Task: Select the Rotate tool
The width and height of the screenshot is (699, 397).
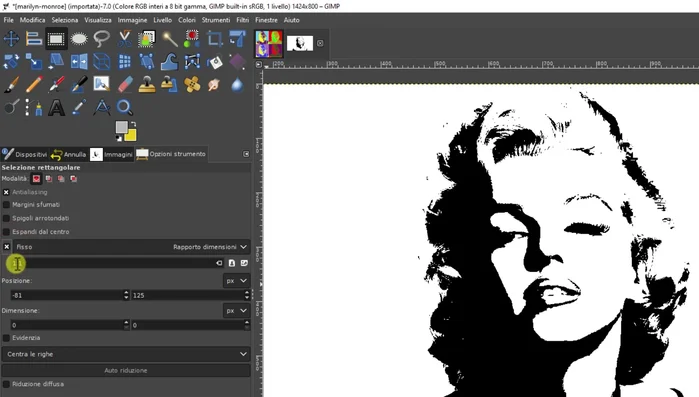Action: point(11,61)
